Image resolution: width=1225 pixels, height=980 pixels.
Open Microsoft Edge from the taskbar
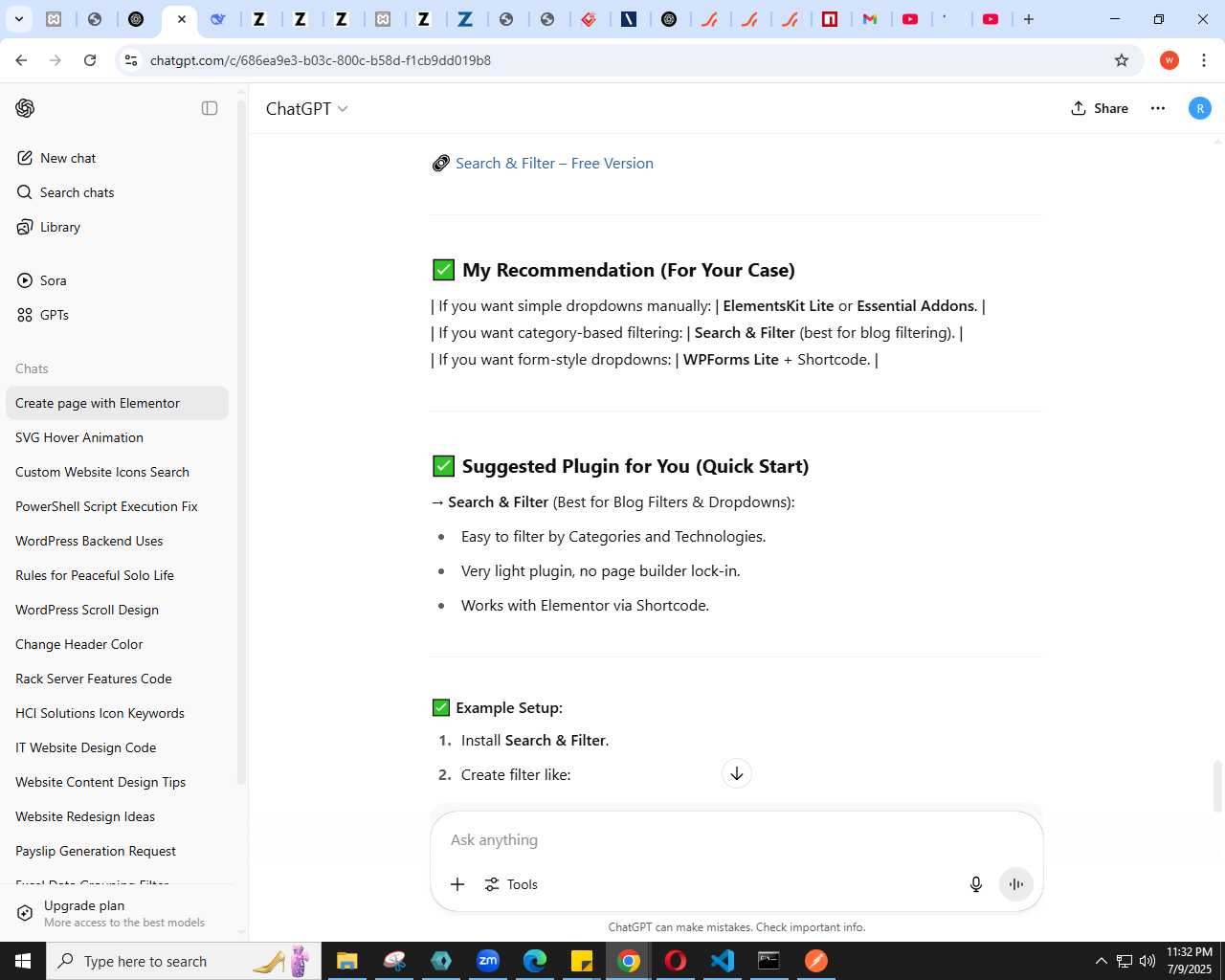pos(534,961)
